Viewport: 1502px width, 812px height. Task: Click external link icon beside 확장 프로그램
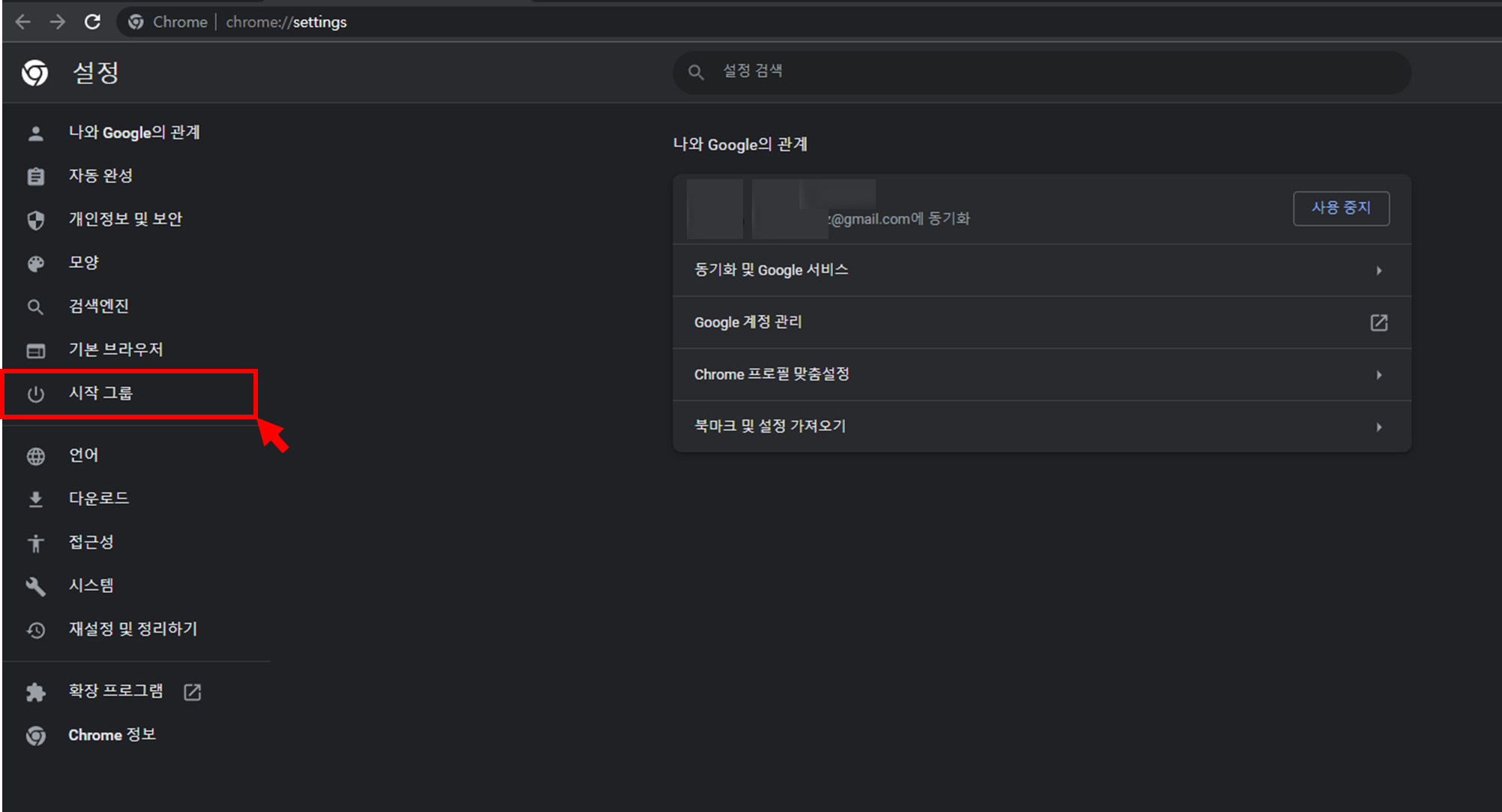tap(193, 692)
